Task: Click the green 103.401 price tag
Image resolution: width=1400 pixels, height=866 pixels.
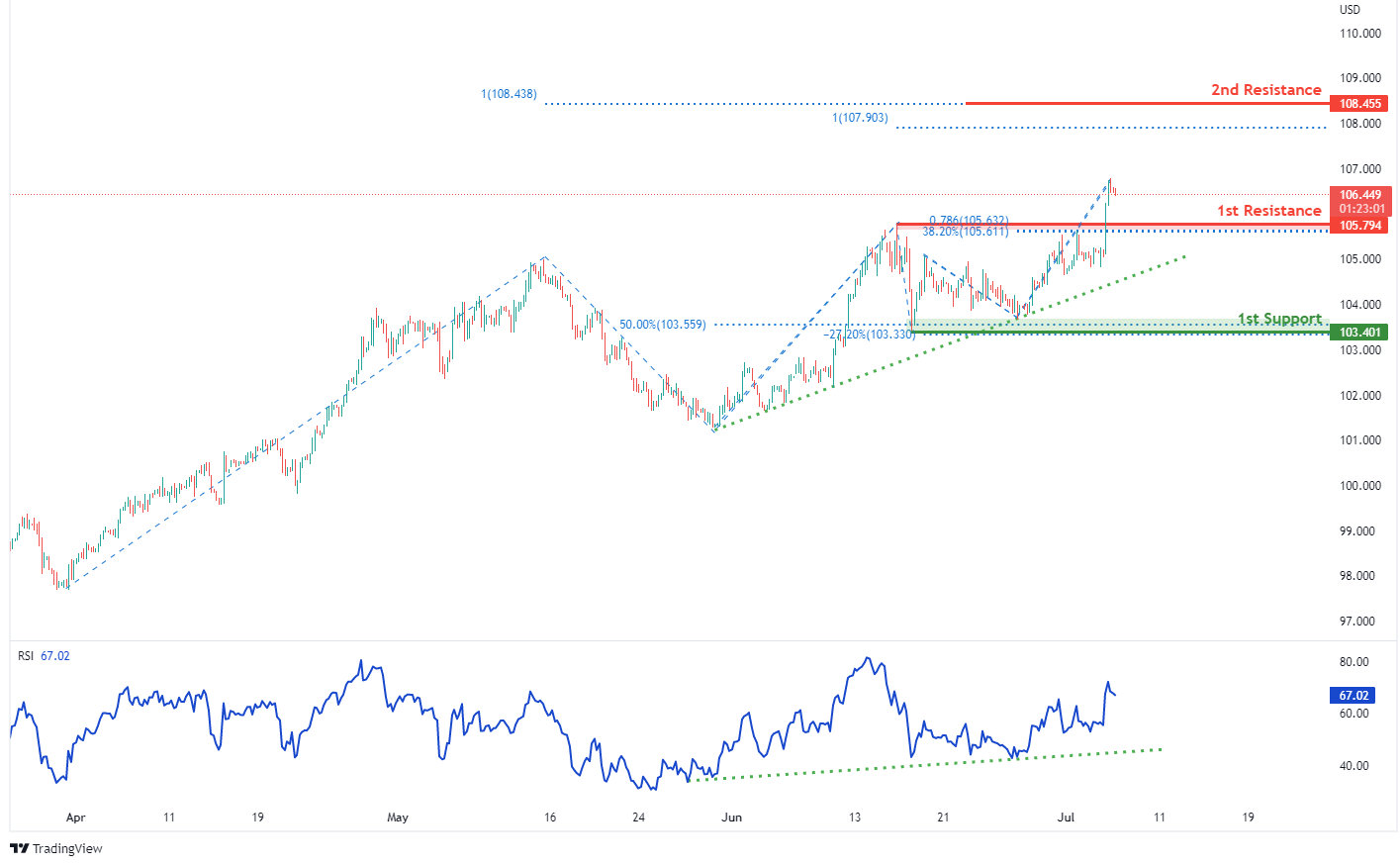Action: tap(1360, 333)
